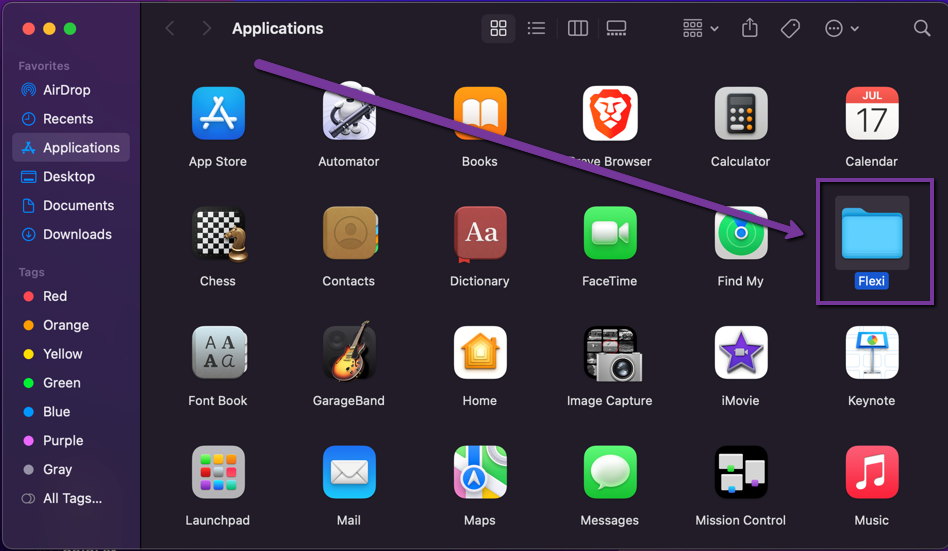Screen dimensions: 948x551
Task: Click the Share button in toolbar
Action: click(x=750, y=29)
